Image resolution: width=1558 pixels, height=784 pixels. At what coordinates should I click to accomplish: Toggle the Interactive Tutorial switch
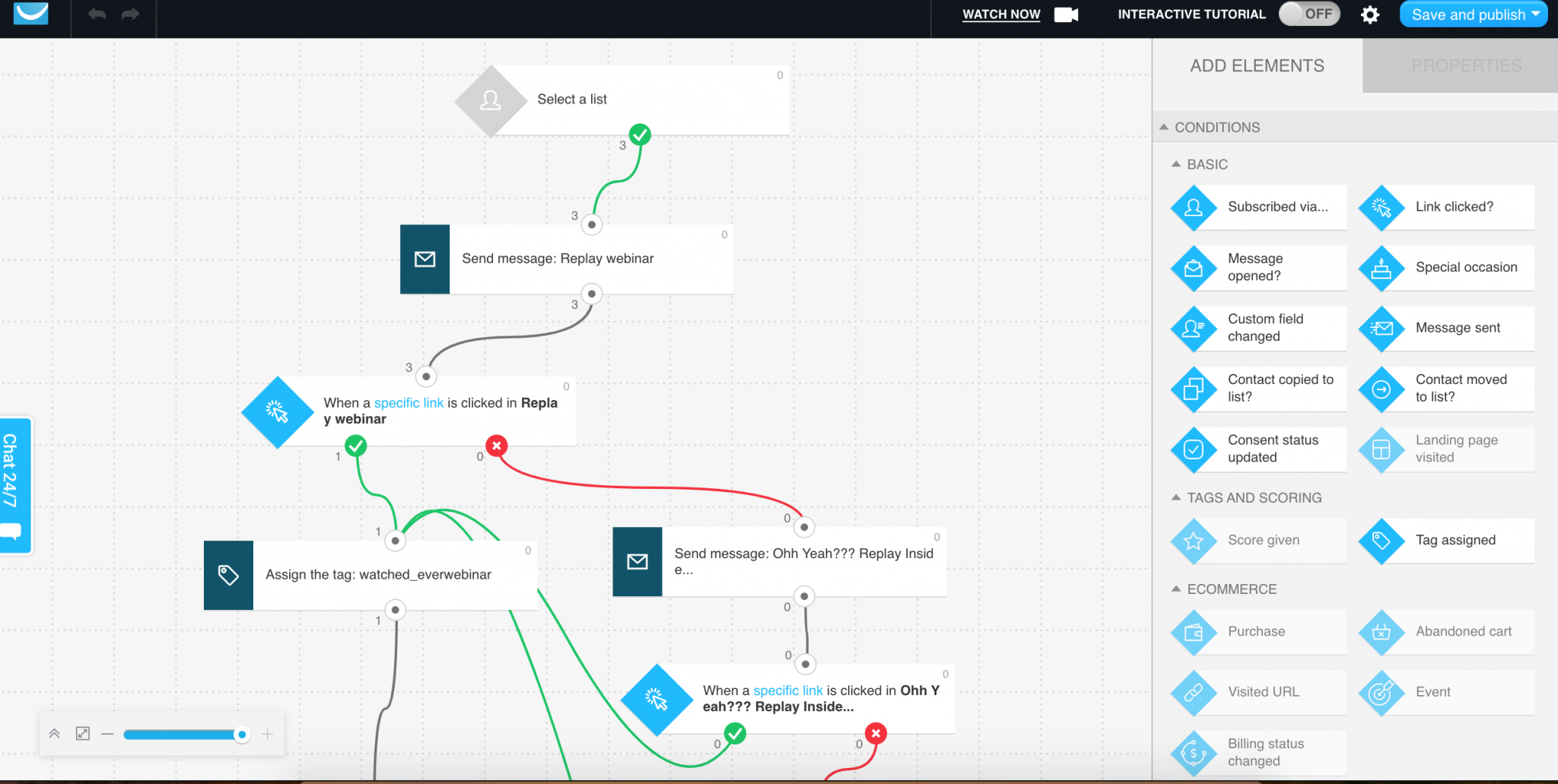(1308, 14)
